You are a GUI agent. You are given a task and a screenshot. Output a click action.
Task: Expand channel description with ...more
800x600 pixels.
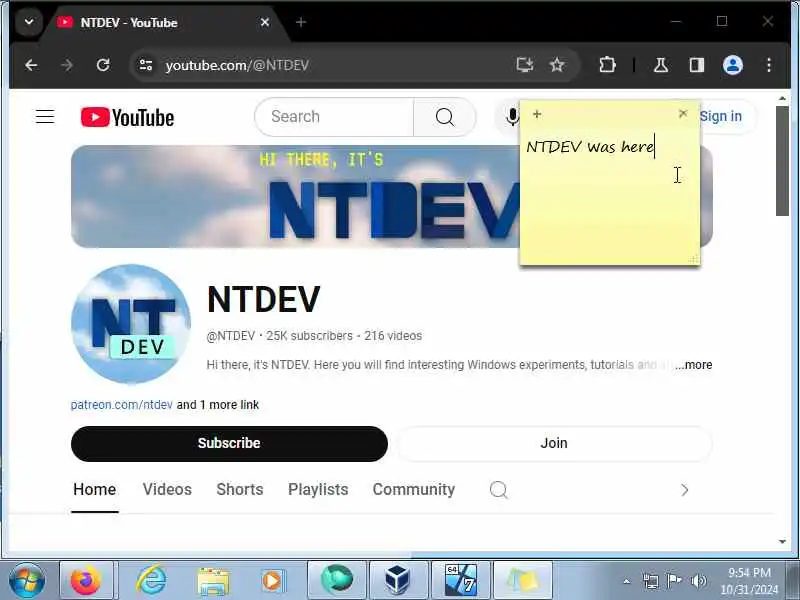tap(693, 365)
